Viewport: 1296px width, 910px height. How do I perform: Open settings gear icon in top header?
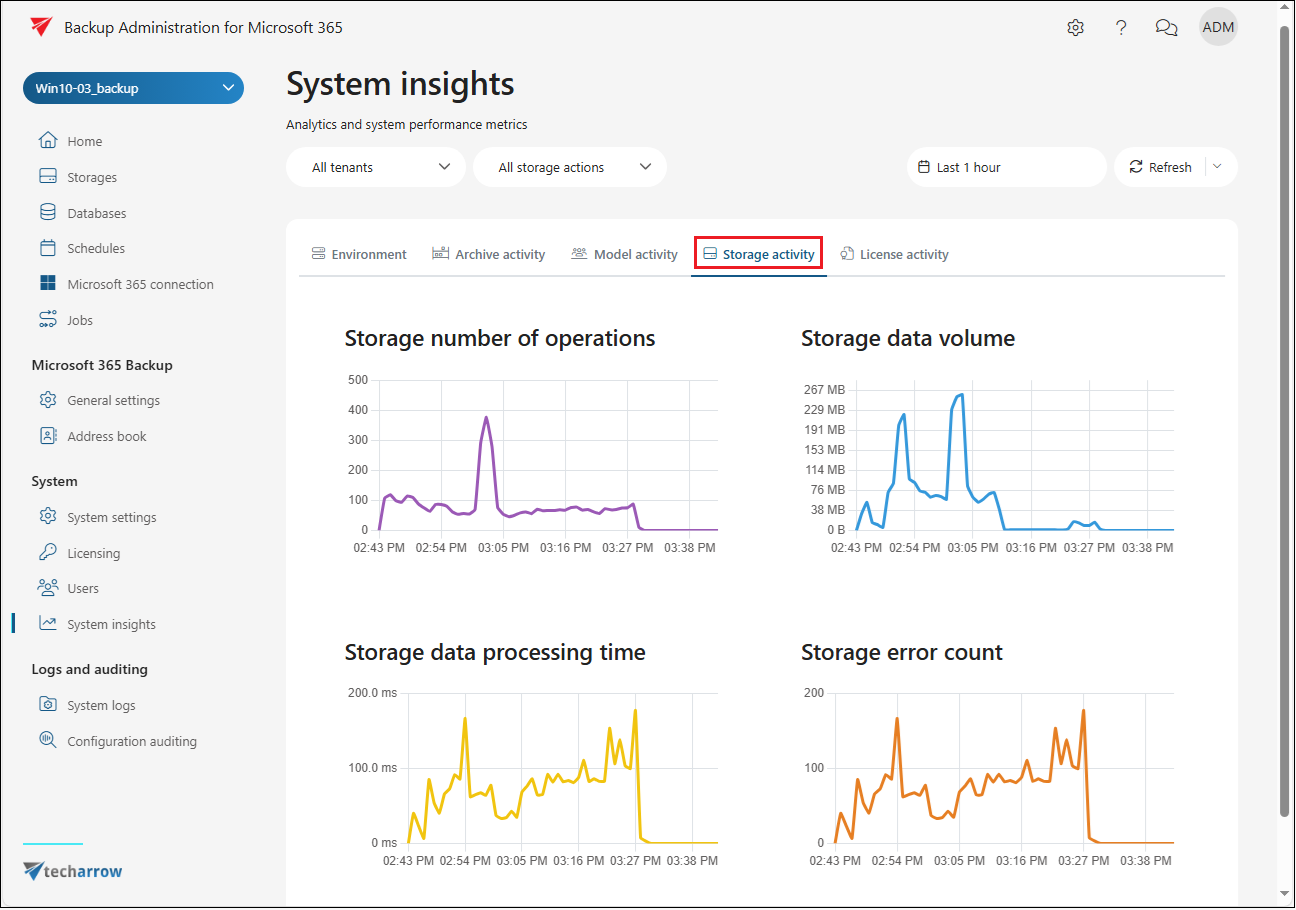pyautogui.click(x=1075, y=28)
